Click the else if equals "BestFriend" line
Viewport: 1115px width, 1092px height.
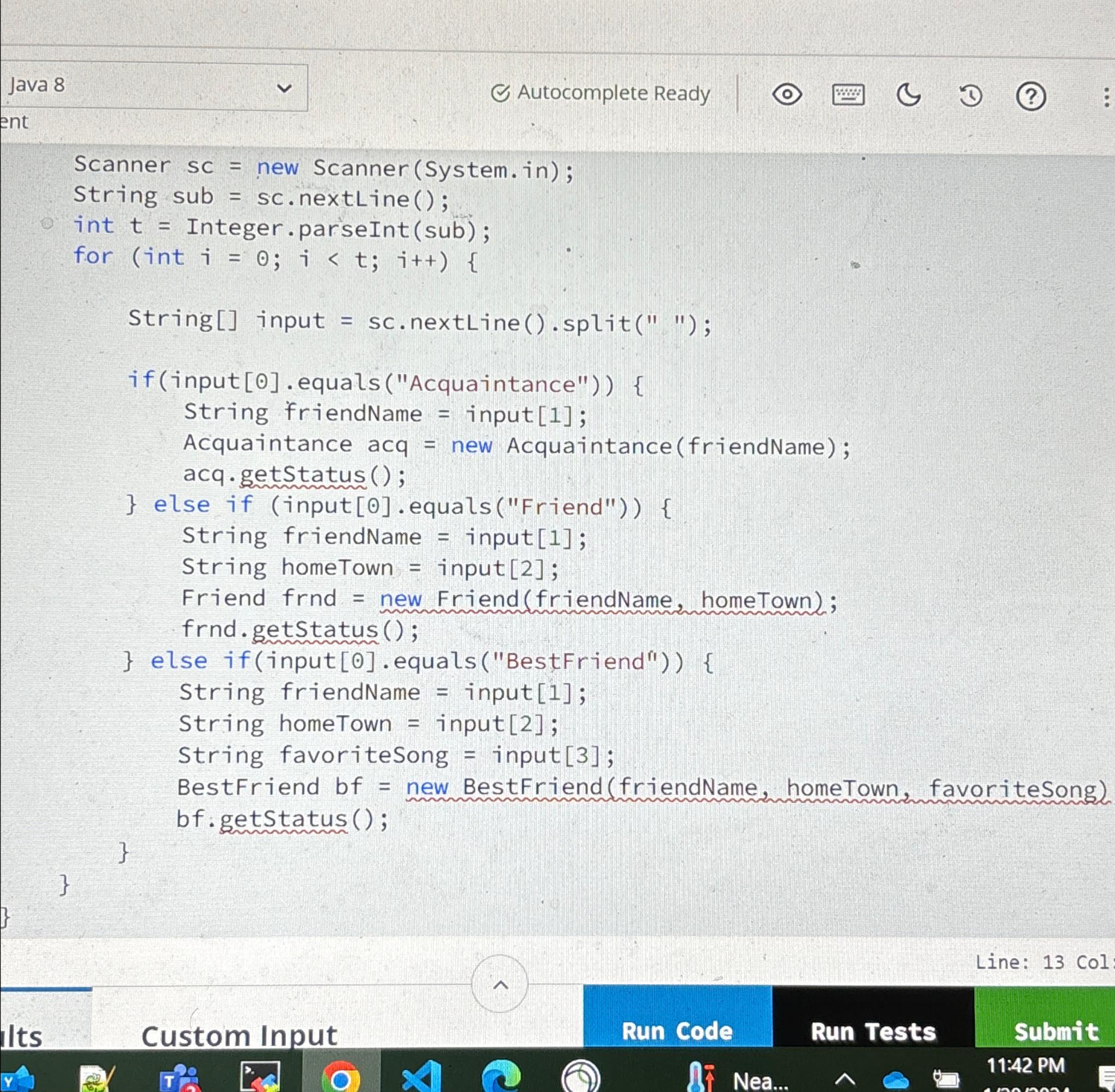coord(419,661)
